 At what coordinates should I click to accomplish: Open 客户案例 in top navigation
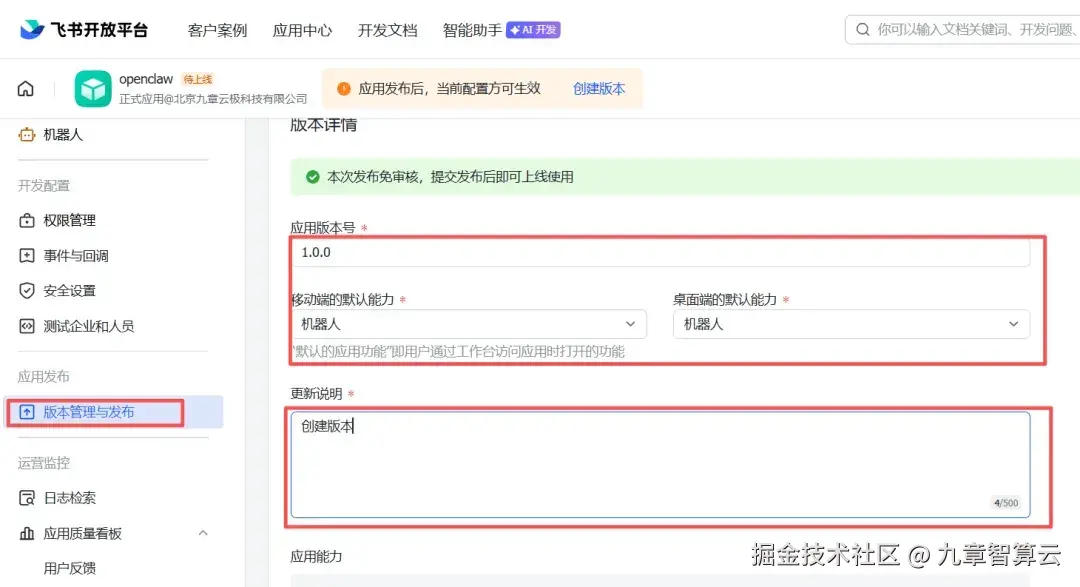pyautogui.click(x=217, y=30)
